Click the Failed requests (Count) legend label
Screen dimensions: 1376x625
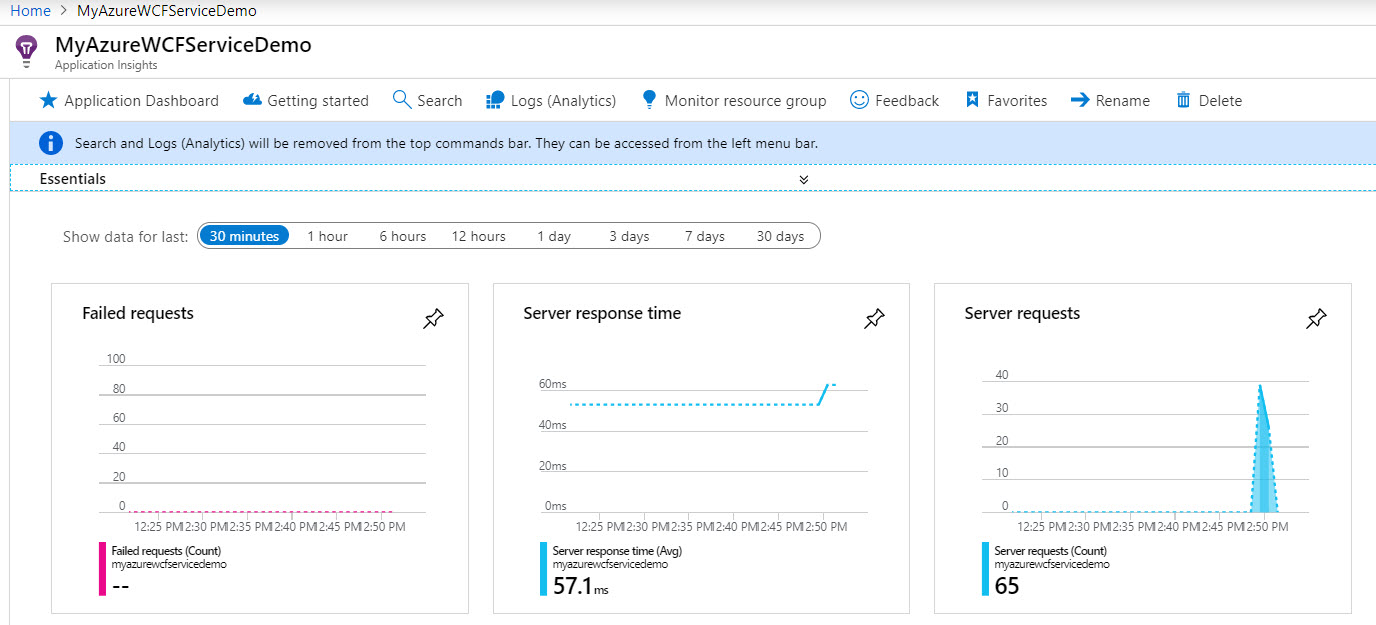pos(166,551)
